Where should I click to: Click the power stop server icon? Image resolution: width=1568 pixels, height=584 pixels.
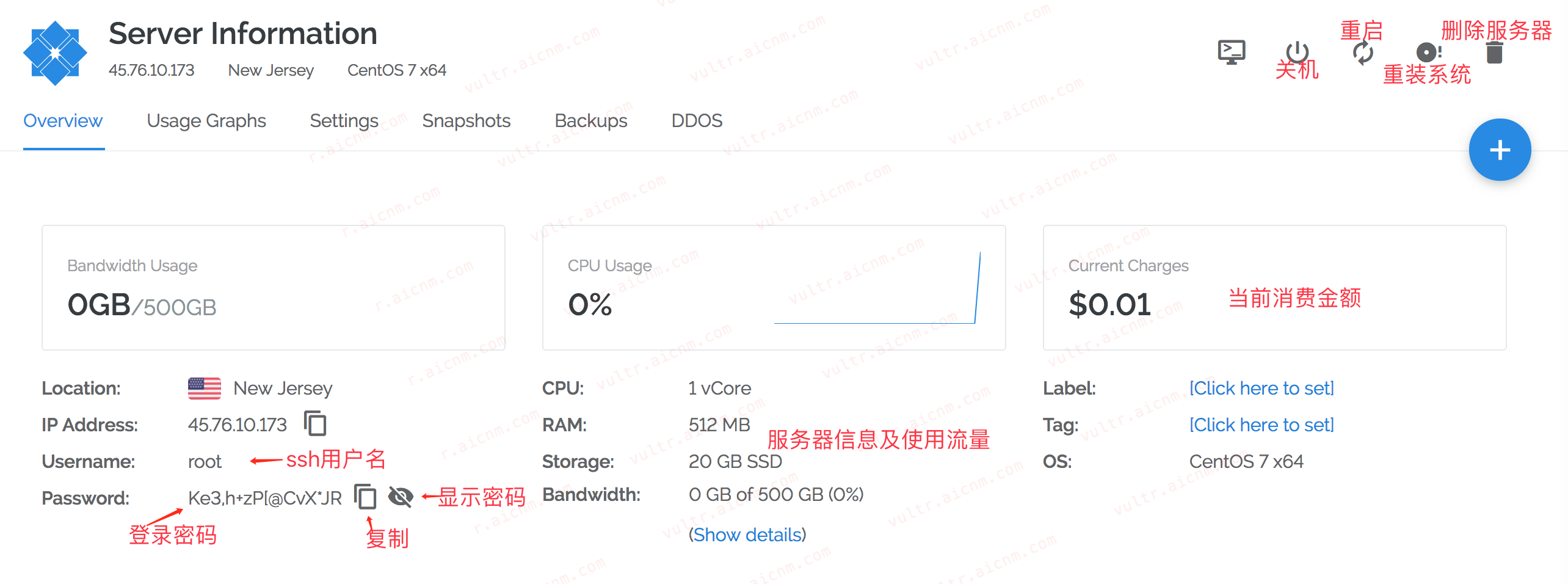pyautogui.click(x=1297, y=51)
